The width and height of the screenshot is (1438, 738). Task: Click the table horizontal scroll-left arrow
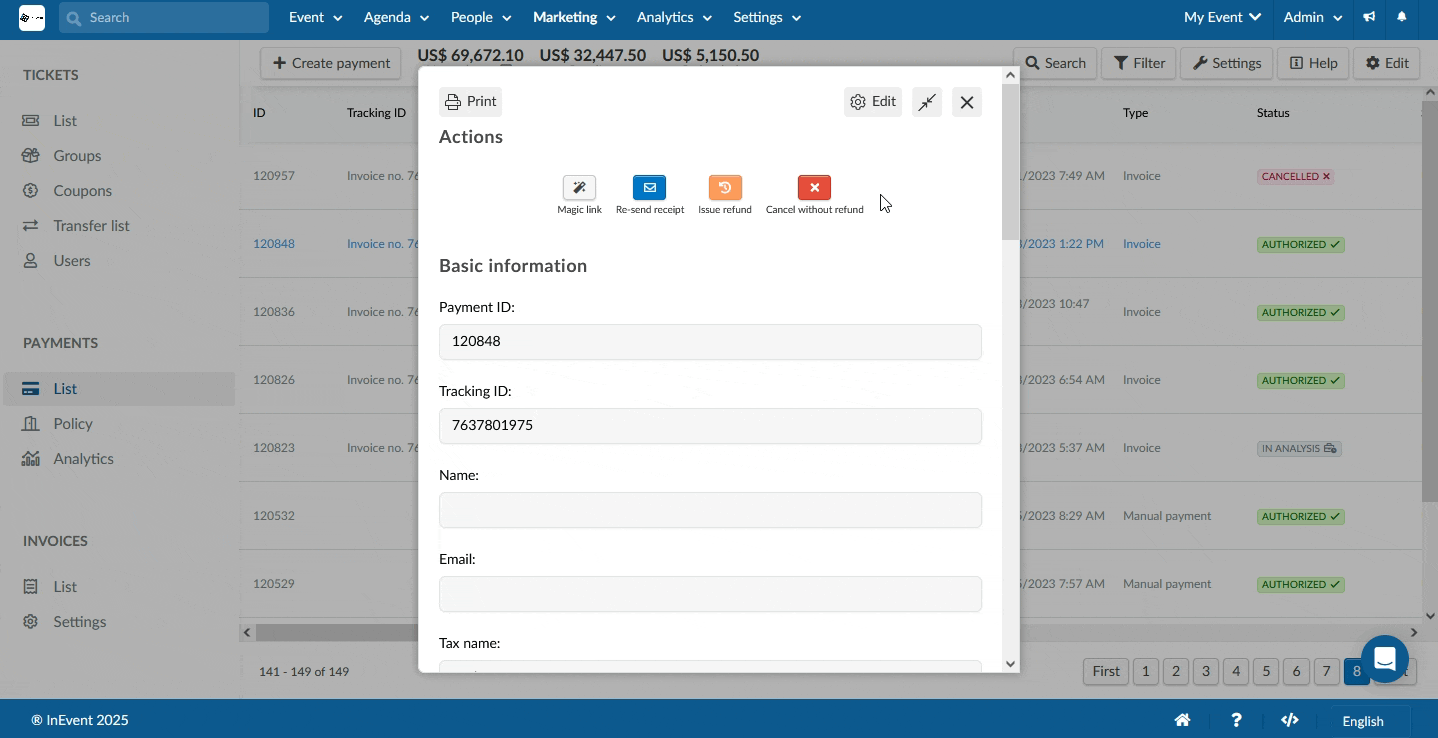(x=248, y=632)
